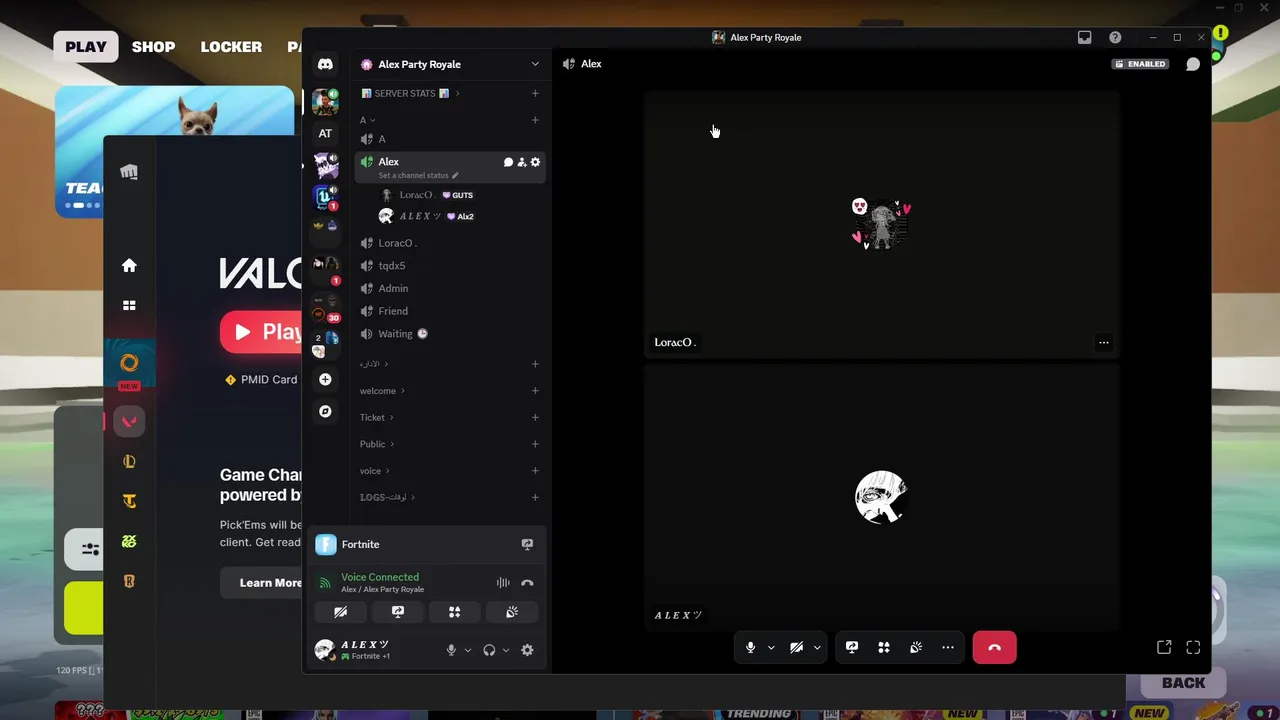The width and height of the screenshot is (1280, 720).
Task: Open Discord direct messages home icon
Action: 325,64
